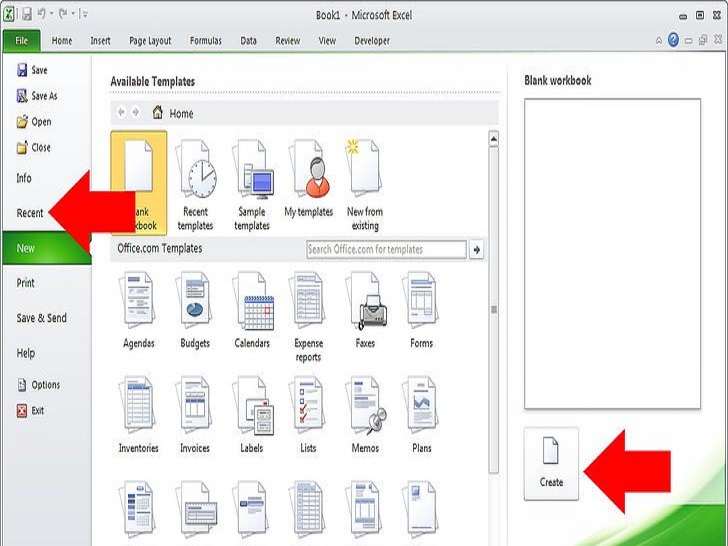
Task: Switch to the View tab
Action: [327, 41]
